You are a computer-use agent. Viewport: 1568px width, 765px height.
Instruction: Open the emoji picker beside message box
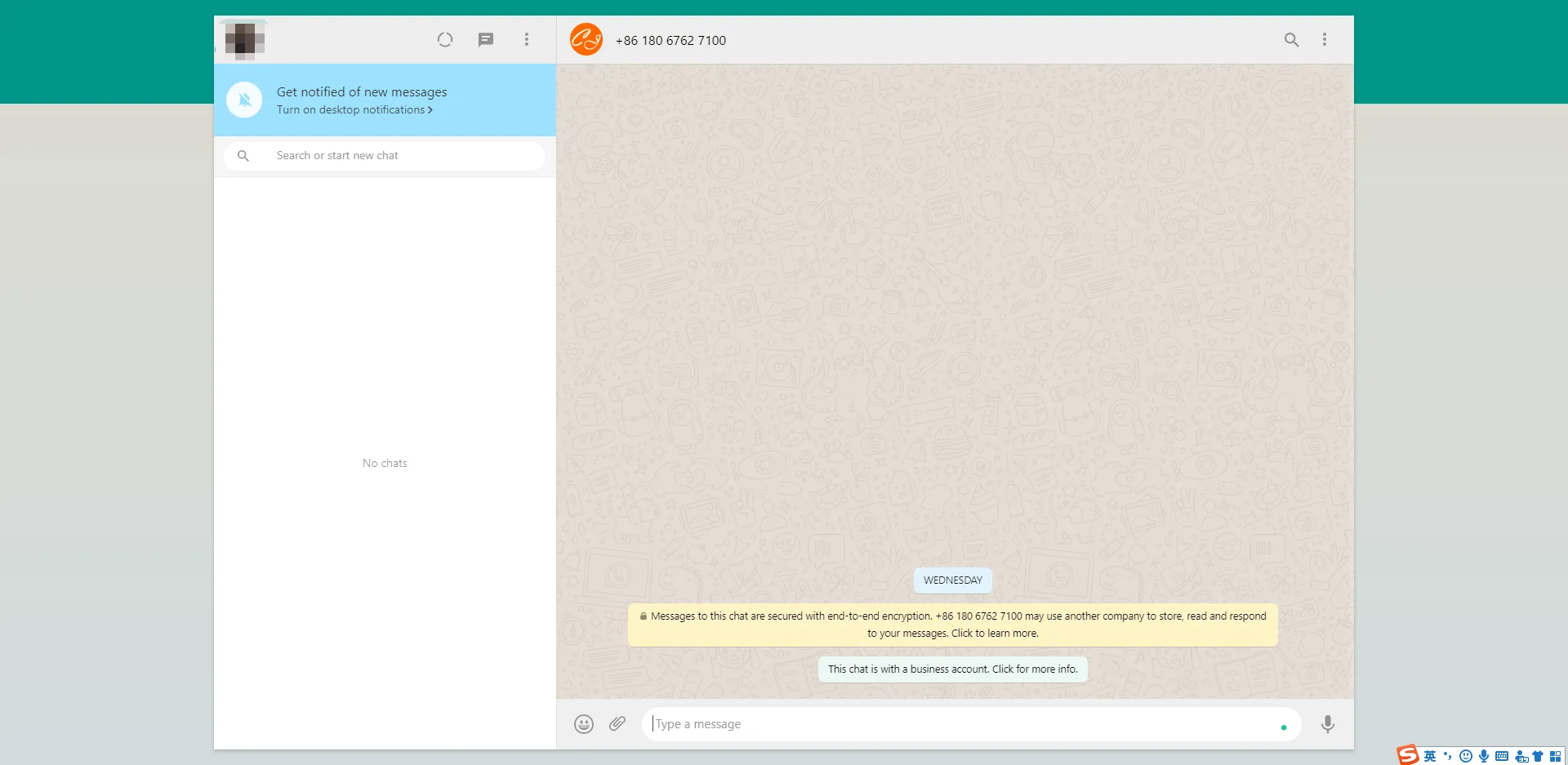pos(583,724)
